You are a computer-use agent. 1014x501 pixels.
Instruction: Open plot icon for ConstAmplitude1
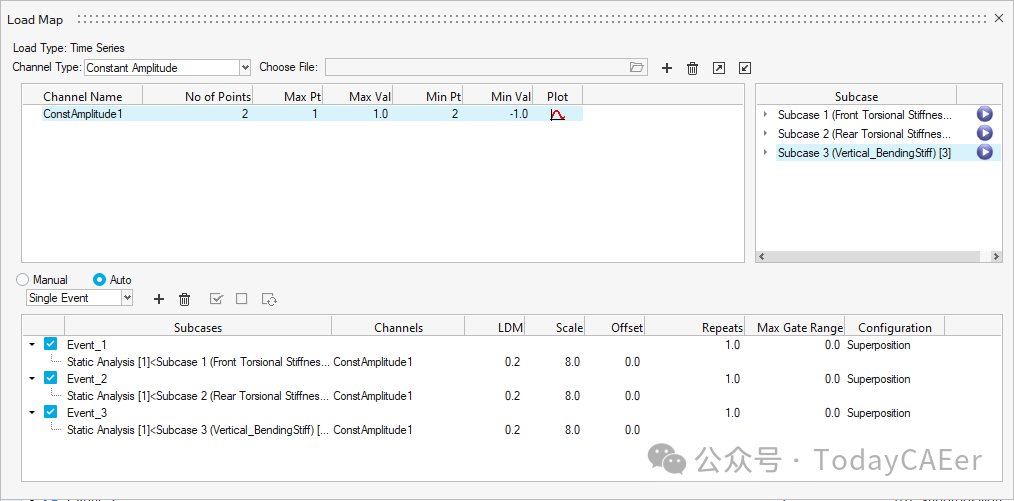[x=557, y=114]
